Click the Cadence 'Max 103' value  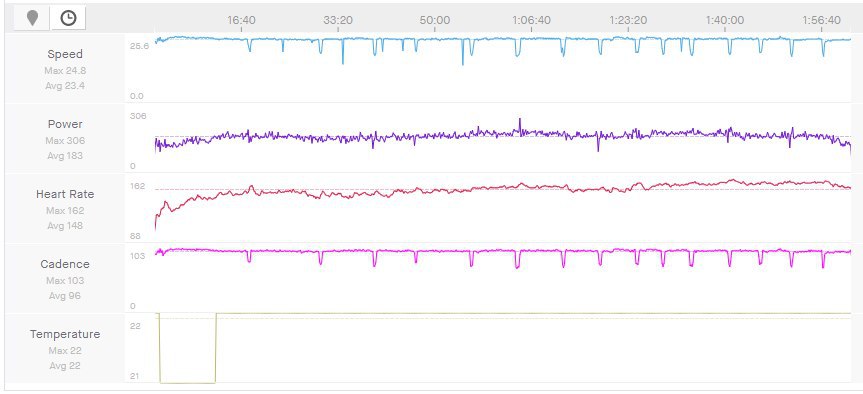click(x=65, y=281)
